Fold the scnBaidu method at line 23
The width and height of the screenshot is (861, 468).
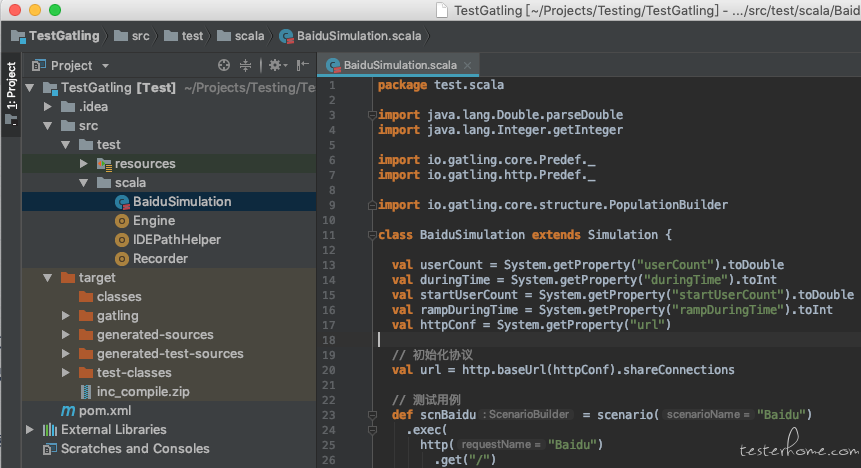pos(372,415)
